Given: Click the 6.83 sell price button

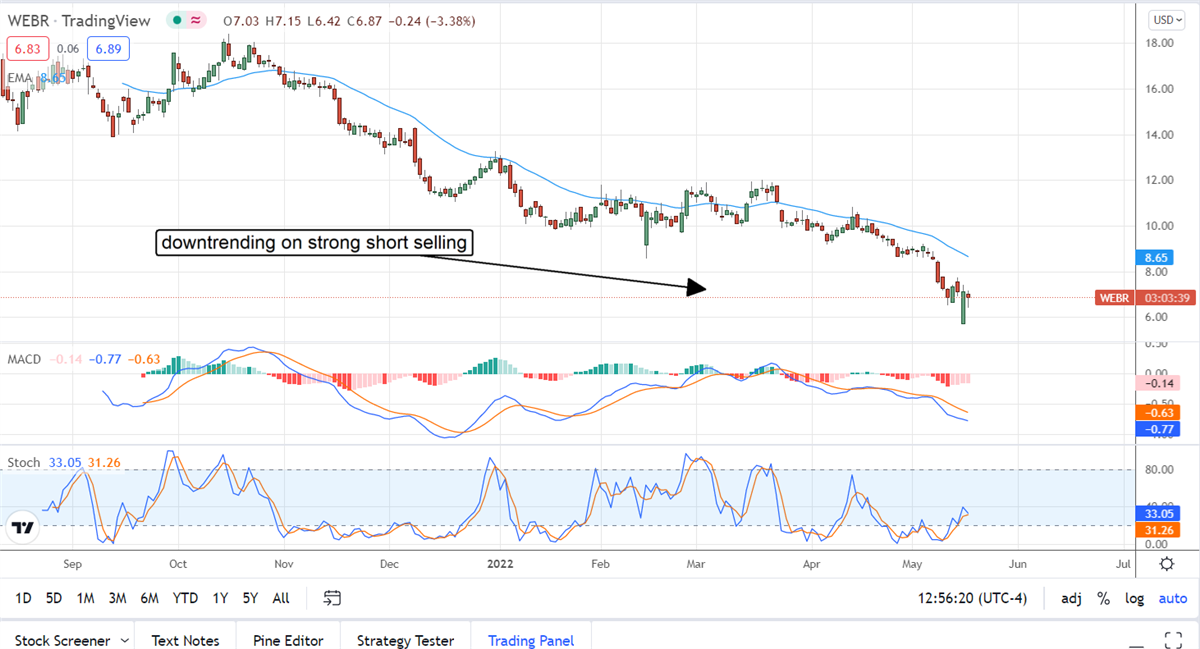Looking at the screenshot, I should (x=25, y=48).
